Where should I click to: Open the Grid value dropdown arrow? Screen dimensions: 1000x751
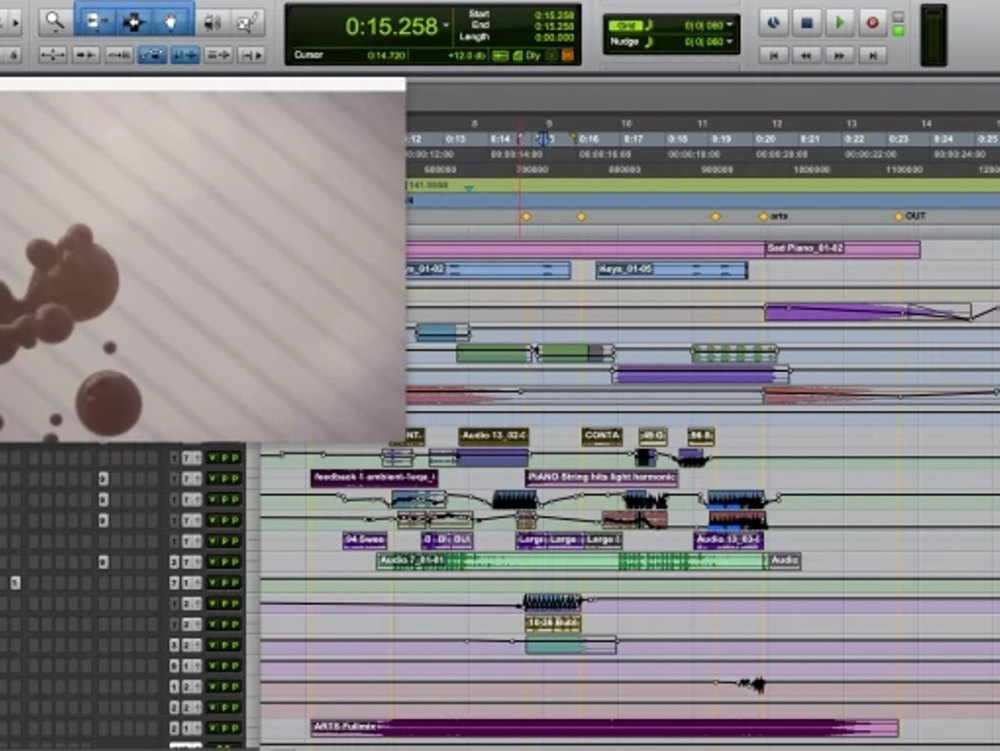tap(729, 26)
